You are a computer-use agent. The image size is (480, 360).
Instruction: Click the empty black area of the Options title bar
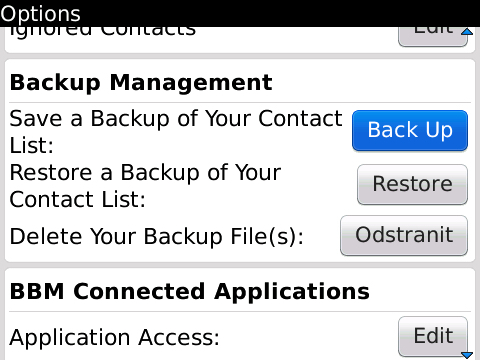point(280,13)
